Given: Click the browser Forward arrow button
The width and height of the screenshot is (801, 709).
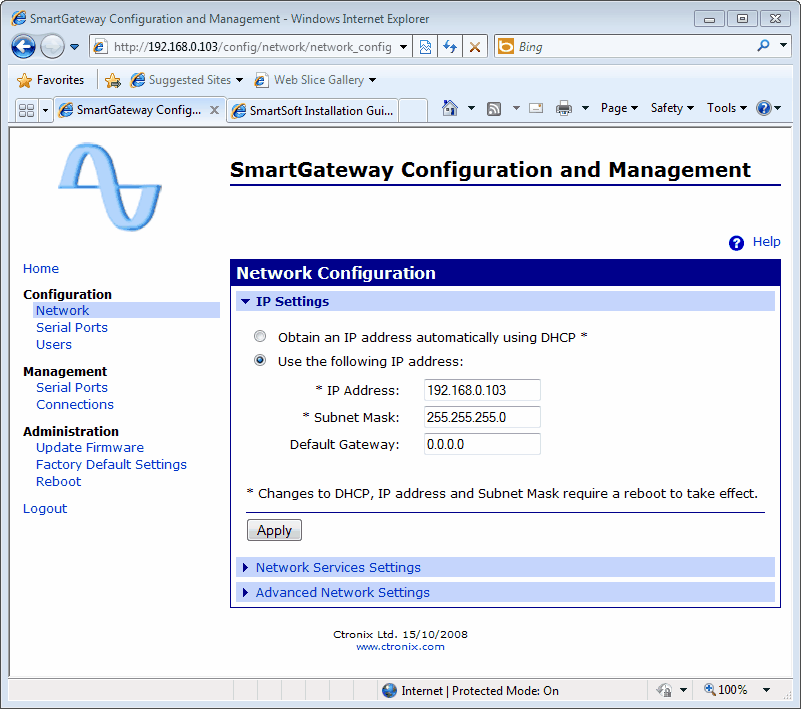Looking at the screenshot, I should pyautogui.click(x=52, y=47).
